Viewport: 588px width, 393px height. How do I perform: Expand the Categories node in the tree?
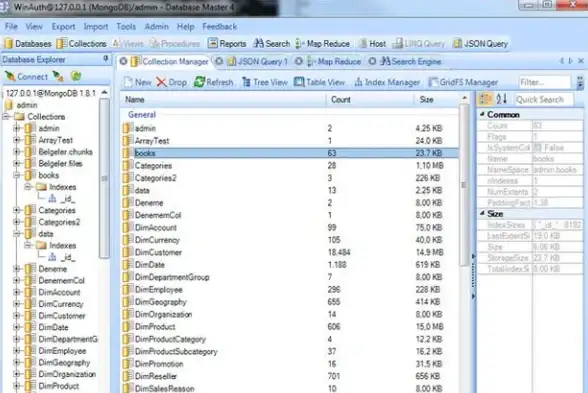pos(16,210)
